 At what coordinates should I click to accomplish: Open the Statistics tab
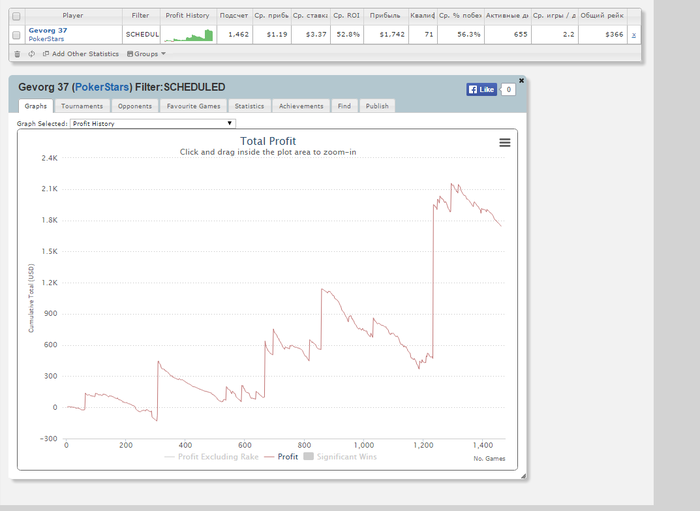point(249,106)
